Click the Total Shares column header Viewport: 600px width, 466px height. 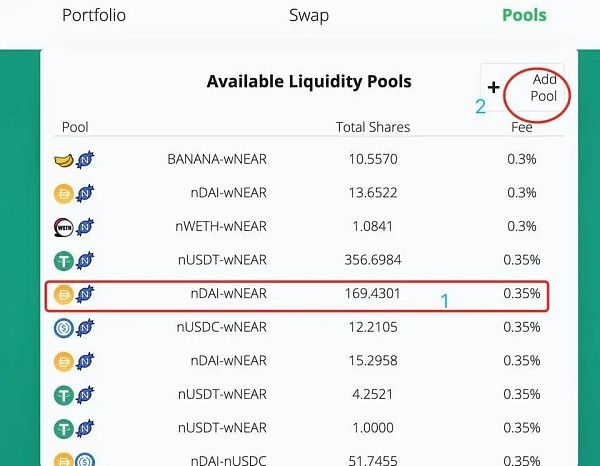[372, 128]
